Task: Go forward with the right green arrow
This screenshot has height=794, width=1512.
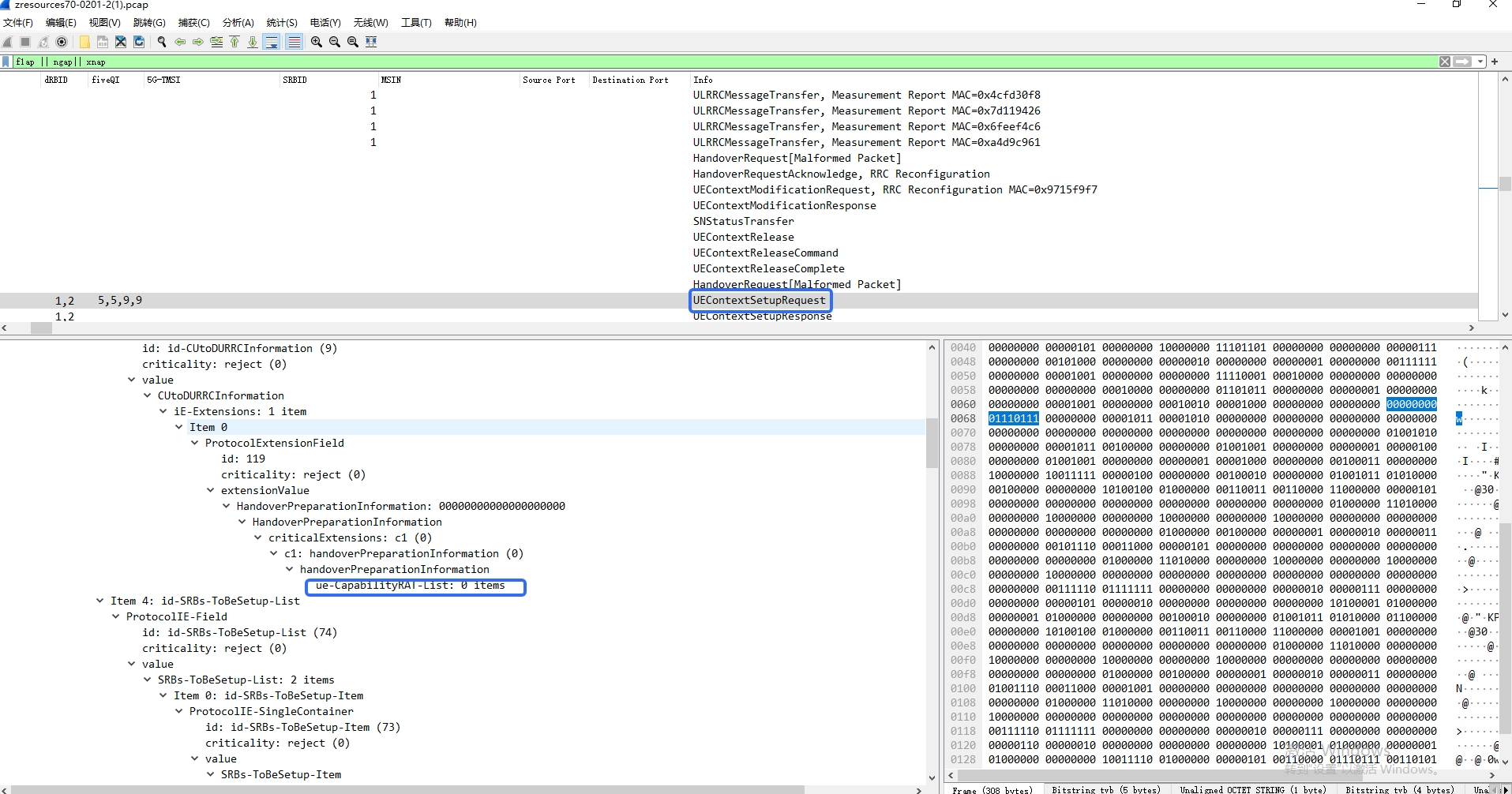Action: 198,42
